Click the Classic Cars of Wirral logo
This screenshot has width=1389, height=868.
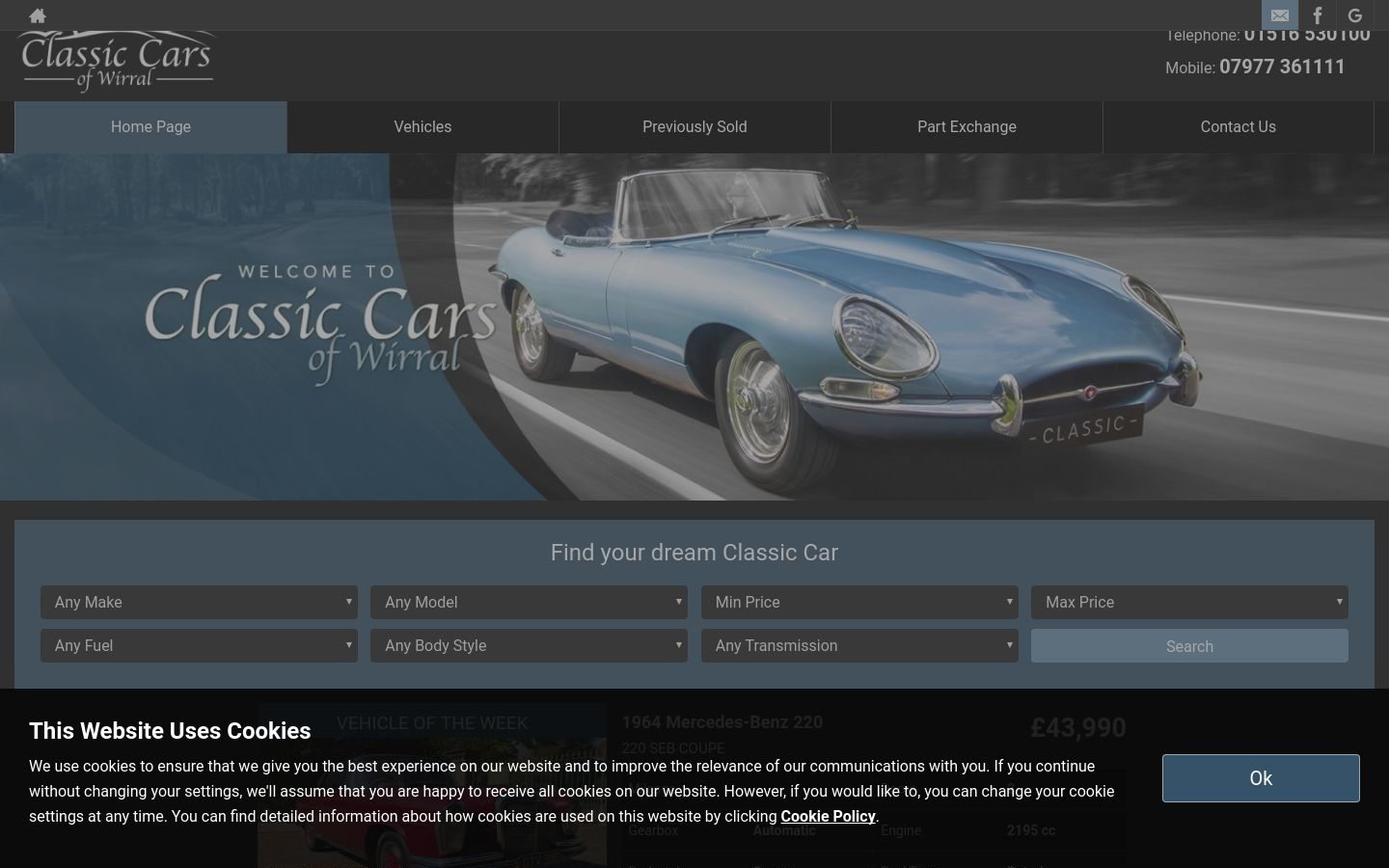[x=116, y=62]
